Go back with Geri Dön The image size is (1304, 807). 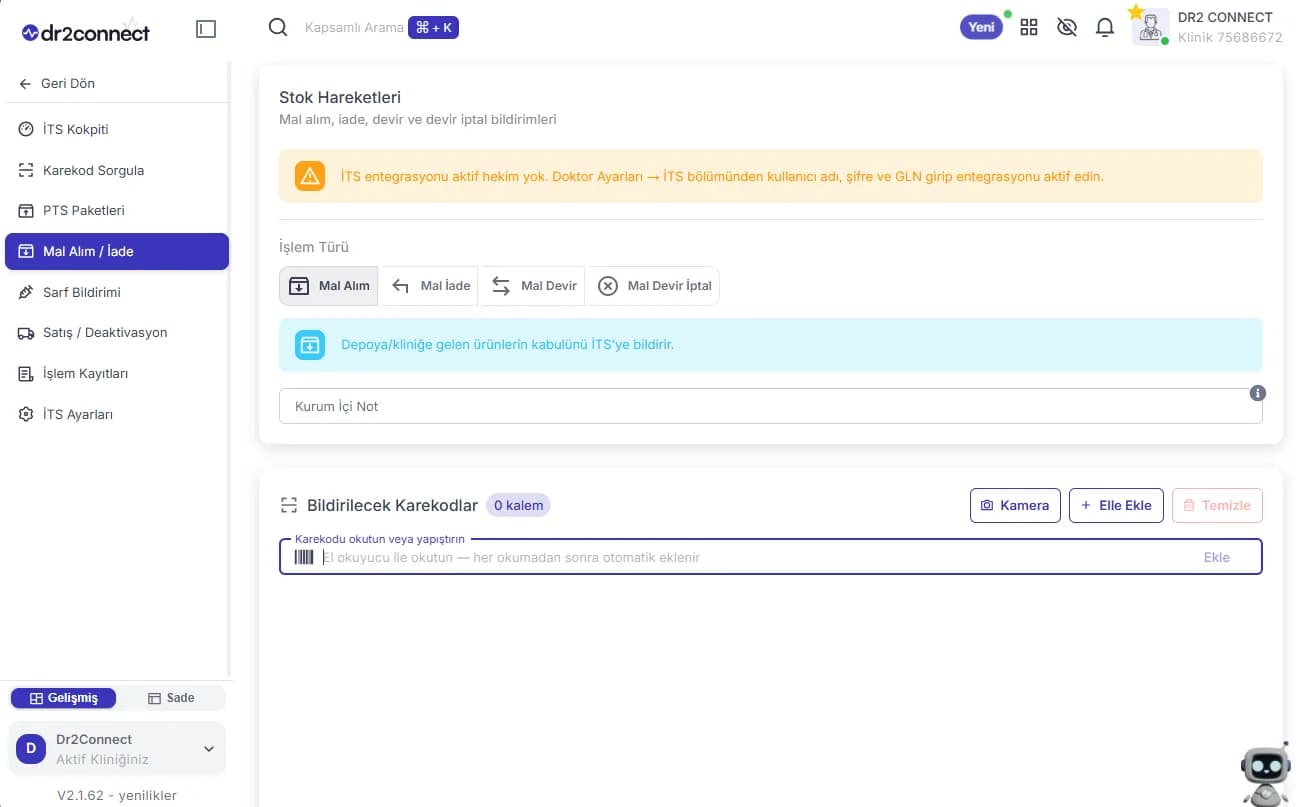point(57,84)
